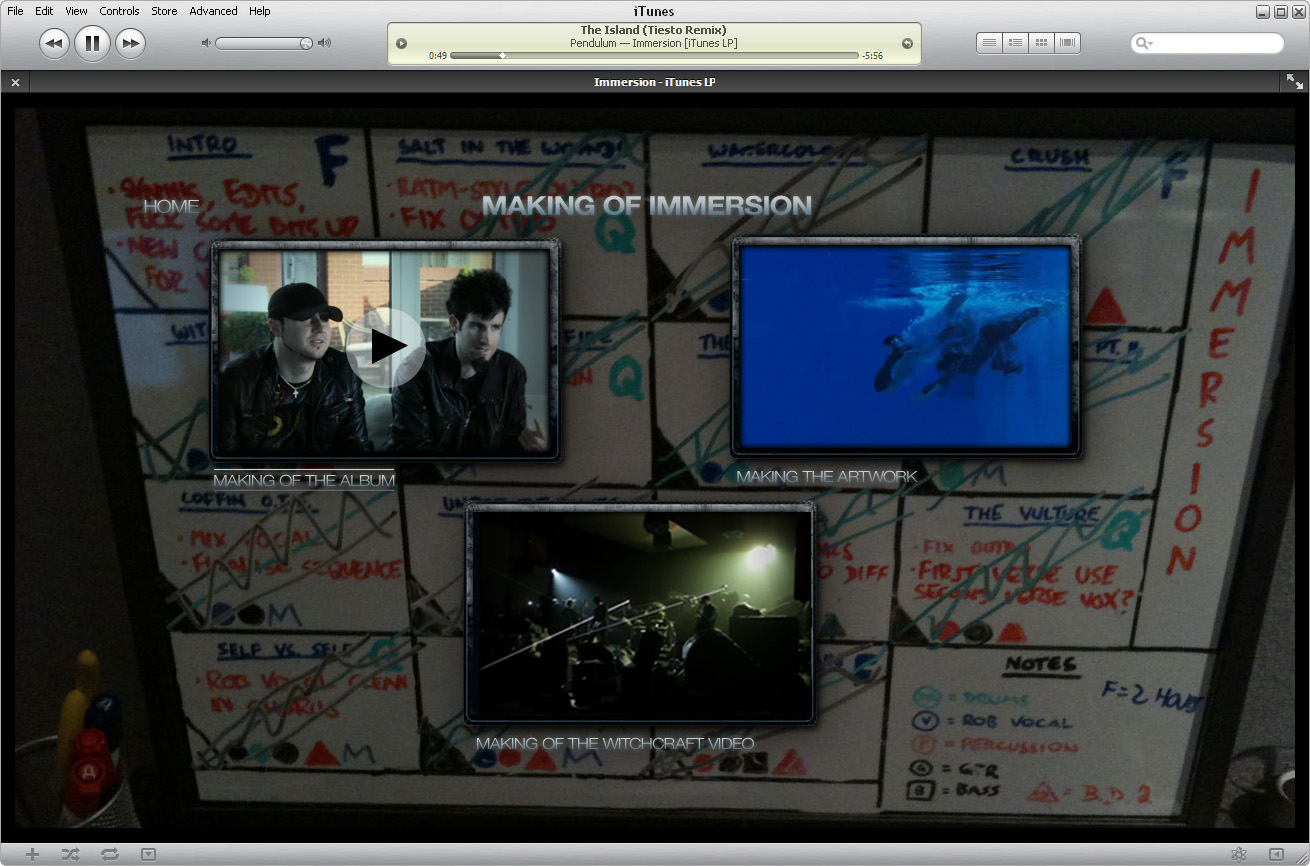
Task: Mute using the low-volume speaker icon
Action: pos(206,43)
